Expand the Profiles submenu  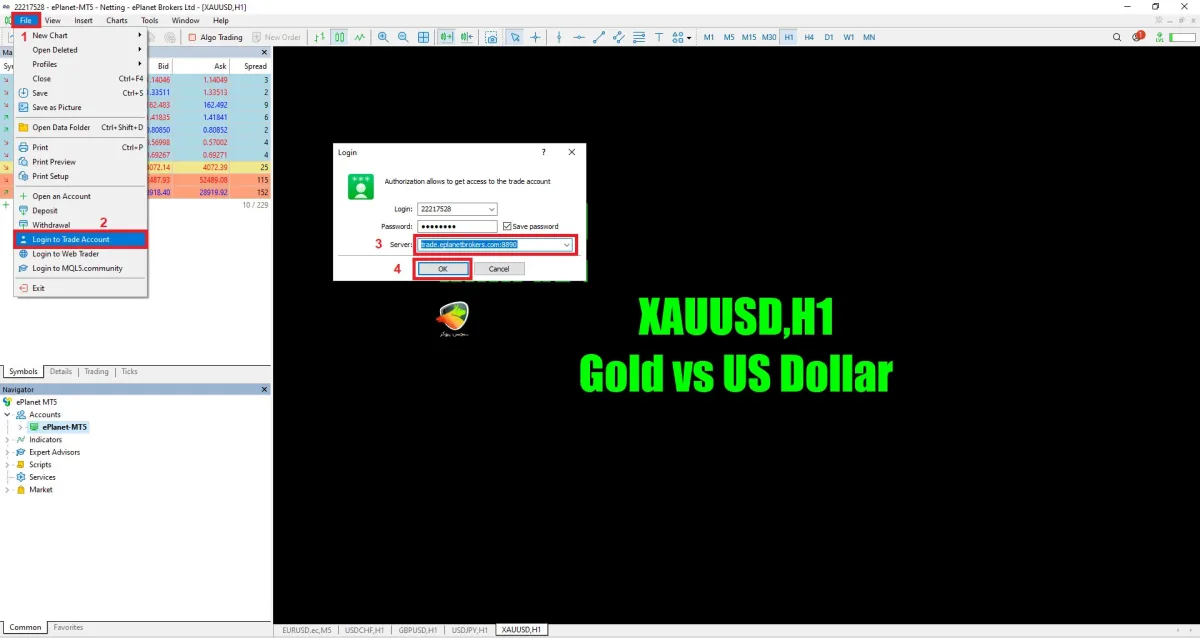tap(81, 64)
